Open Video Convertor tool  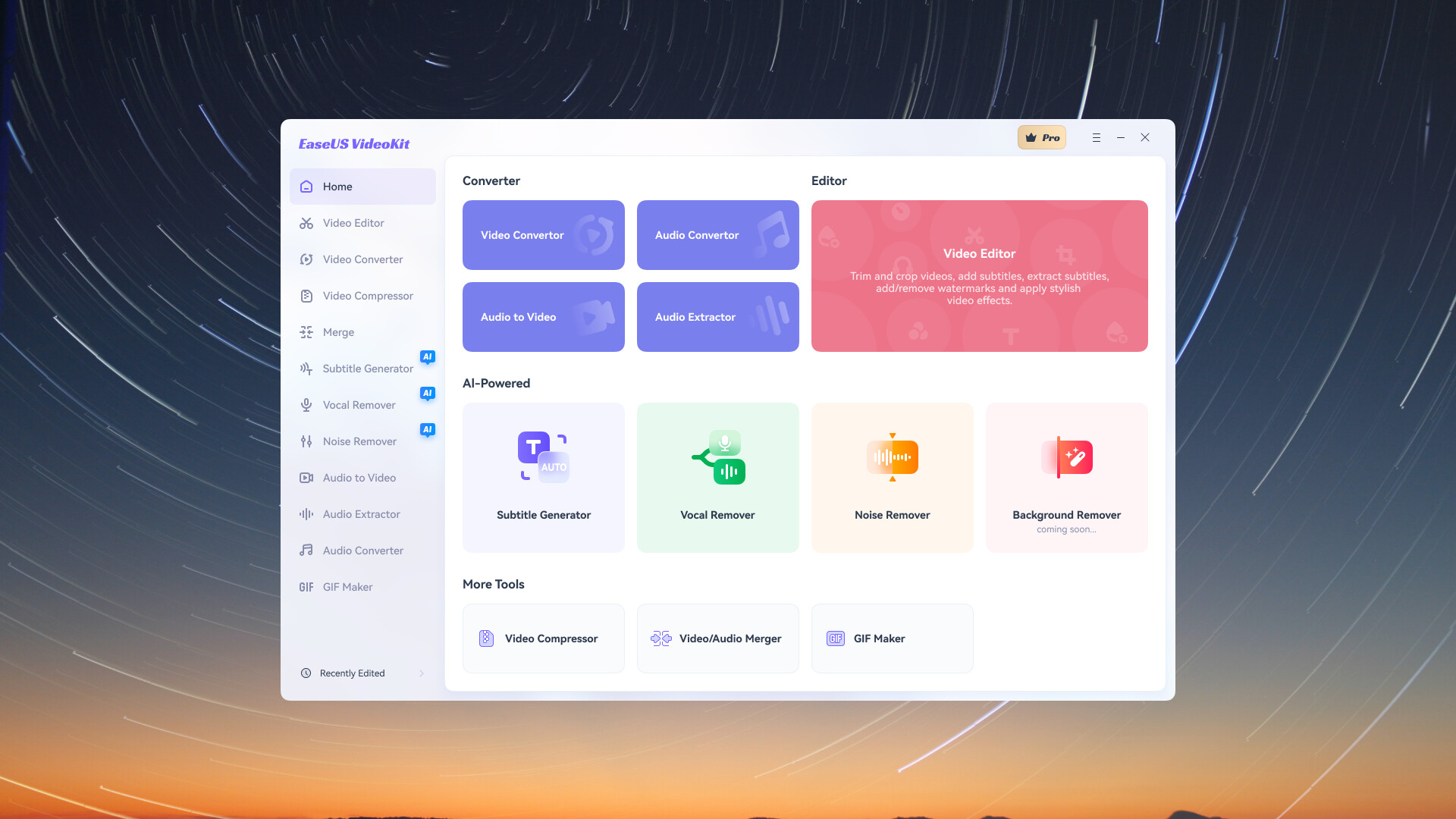tap(543, 235)
